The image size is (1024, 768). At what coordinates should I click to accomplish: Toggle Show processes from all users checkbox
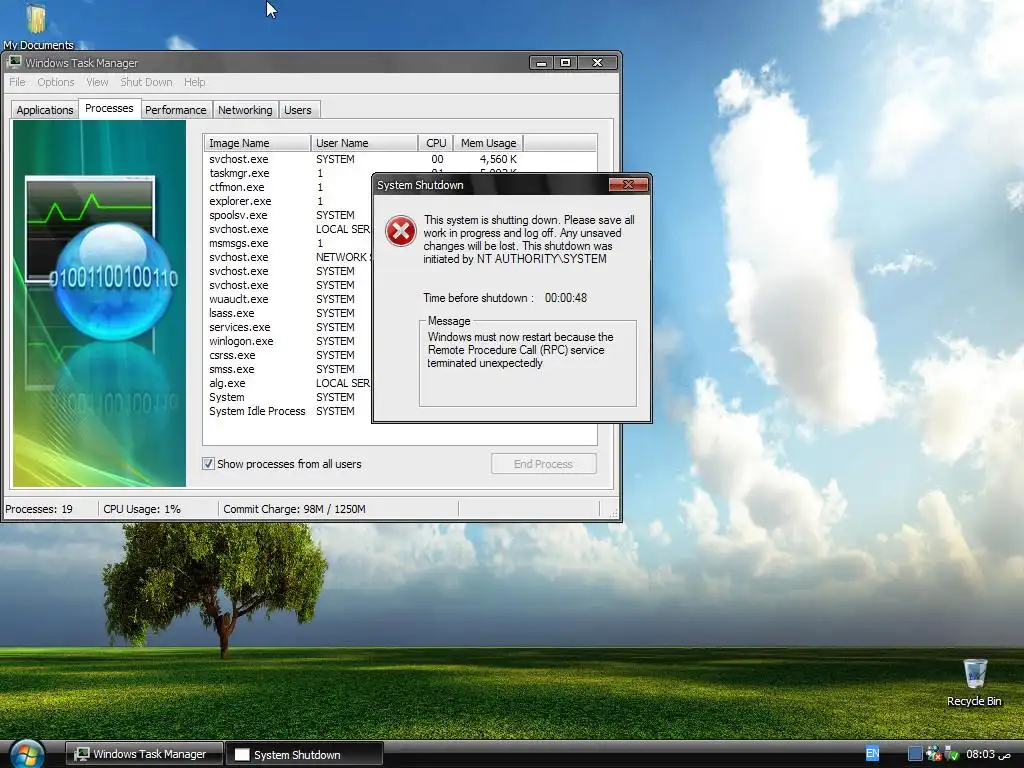[208, 464]
